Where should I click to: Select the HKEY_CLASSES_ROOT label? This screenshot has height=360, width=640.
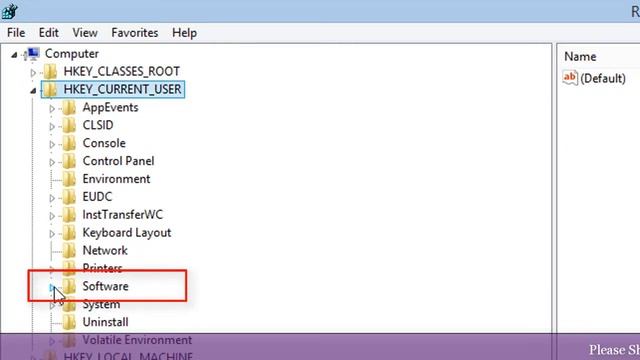click(122, 71)
